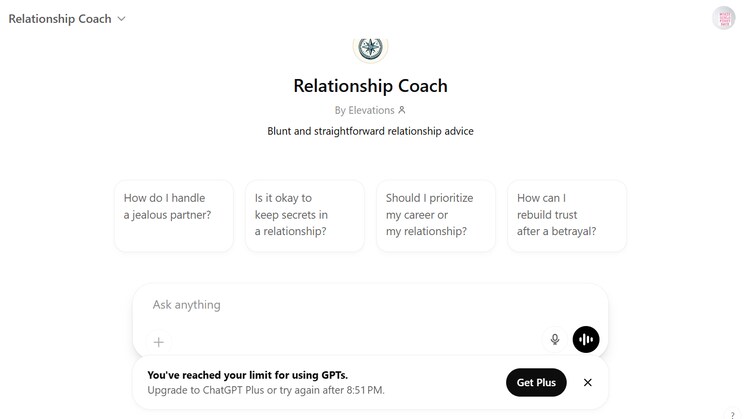Click the plus icon to attach files

point(158,341)
